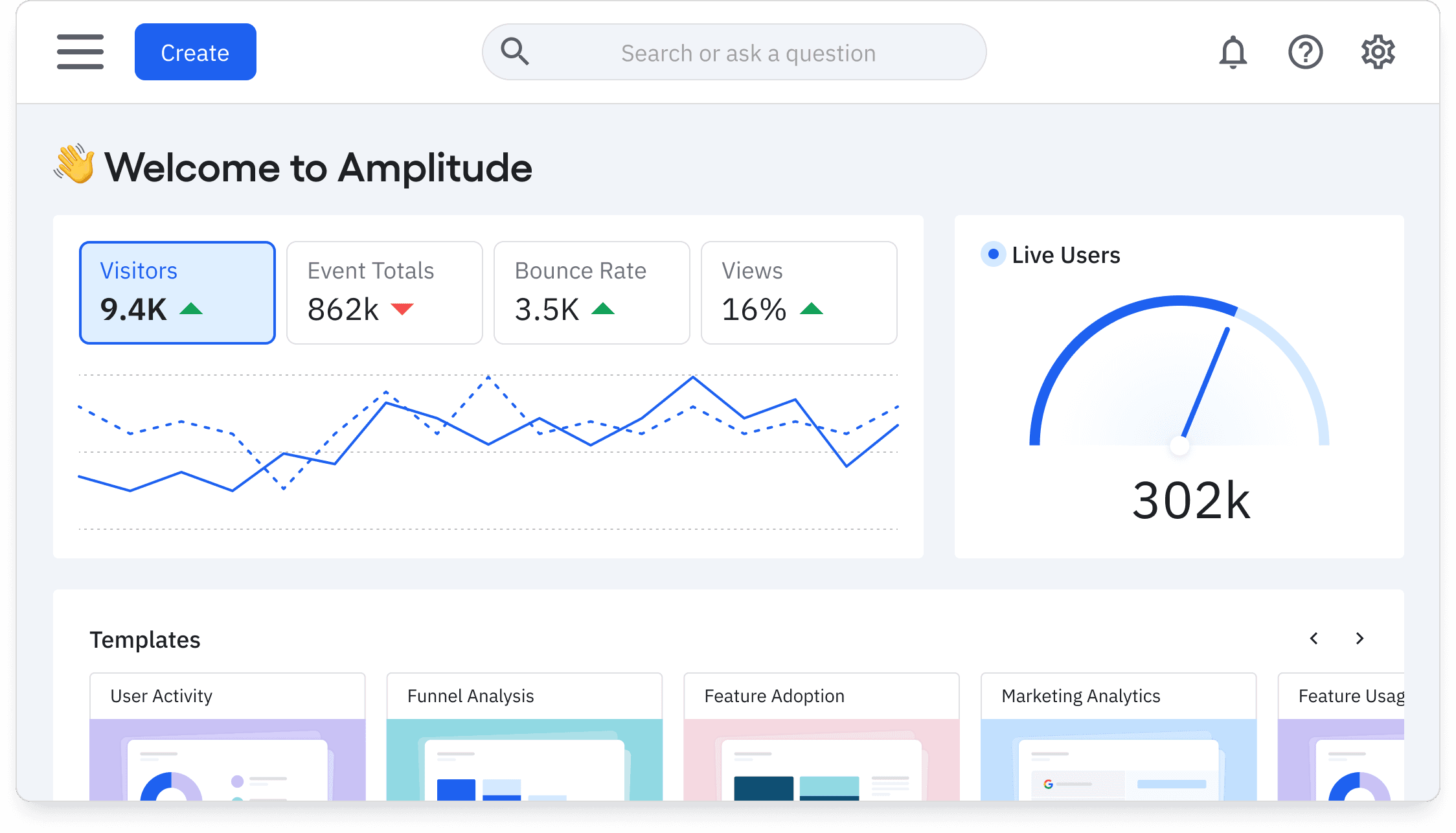Image resolution: width=1456 pixels, height=833 pixels.
Task: Open the notifications bell
Action: click(1233, 52)
